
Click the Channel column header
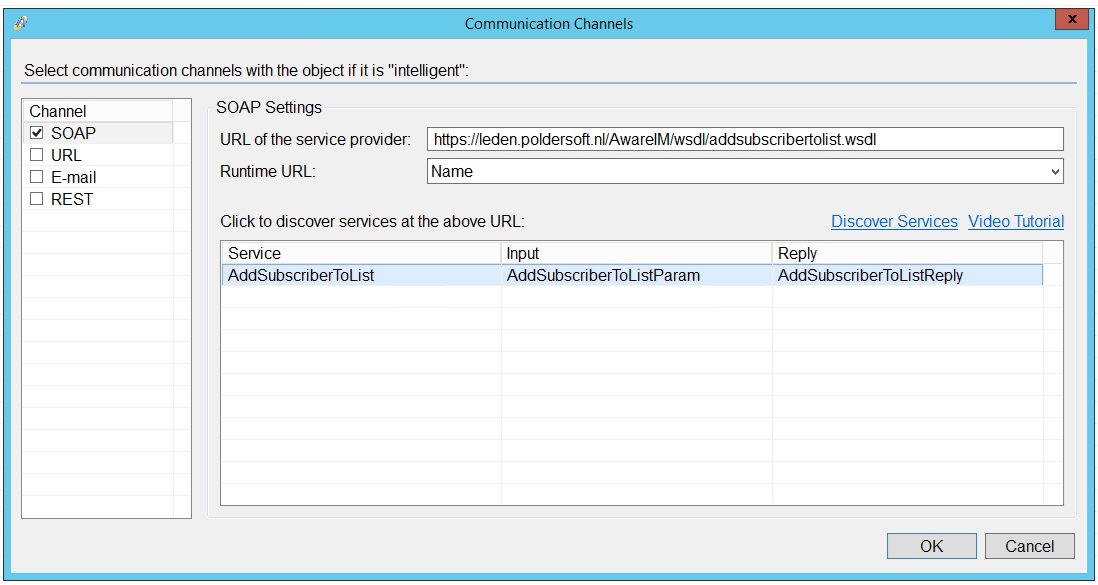click(x=97, y=111)
